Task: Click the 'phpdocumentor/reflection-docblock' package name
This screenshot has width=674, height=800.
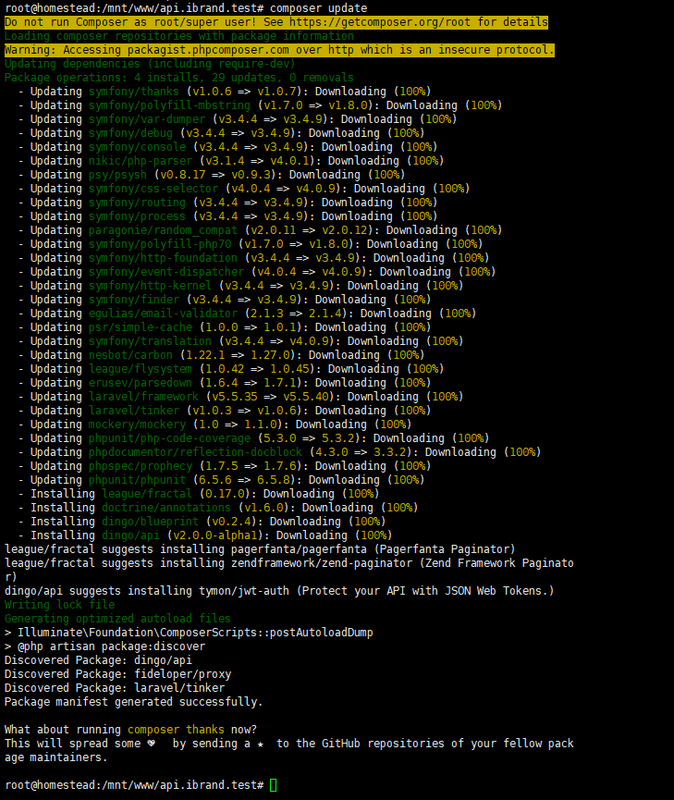Action: [x=195, y=452]
